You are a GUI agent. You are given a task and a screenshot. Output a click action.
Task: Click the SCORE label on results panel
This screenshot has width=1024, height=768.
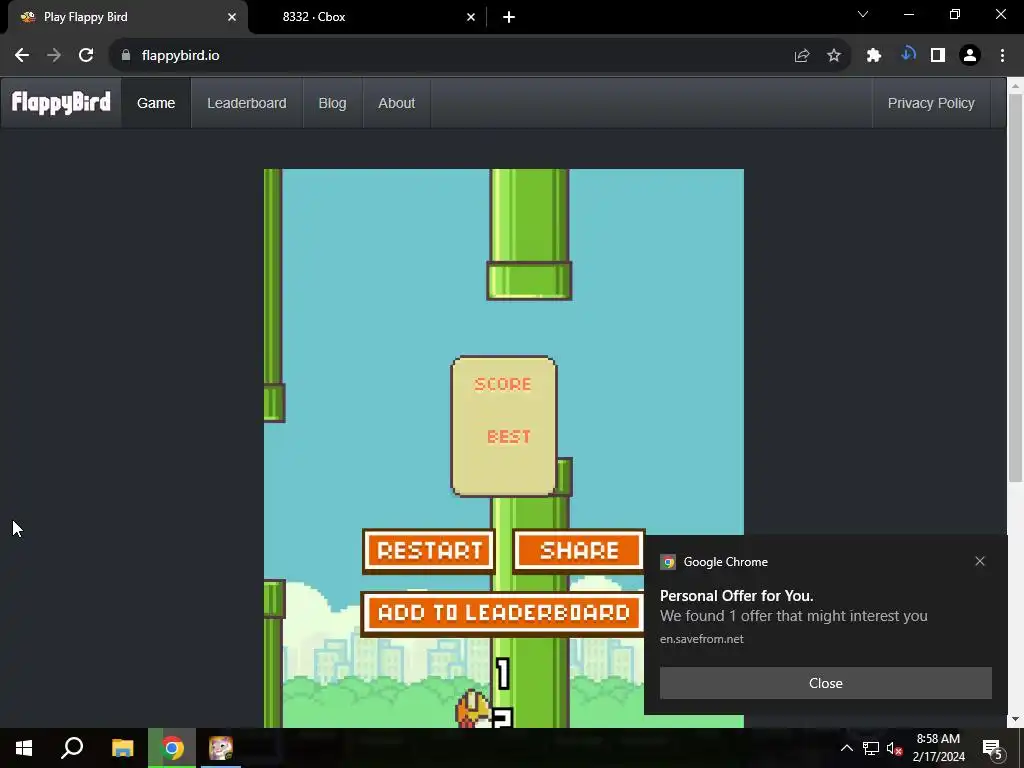tap(503, 384)
